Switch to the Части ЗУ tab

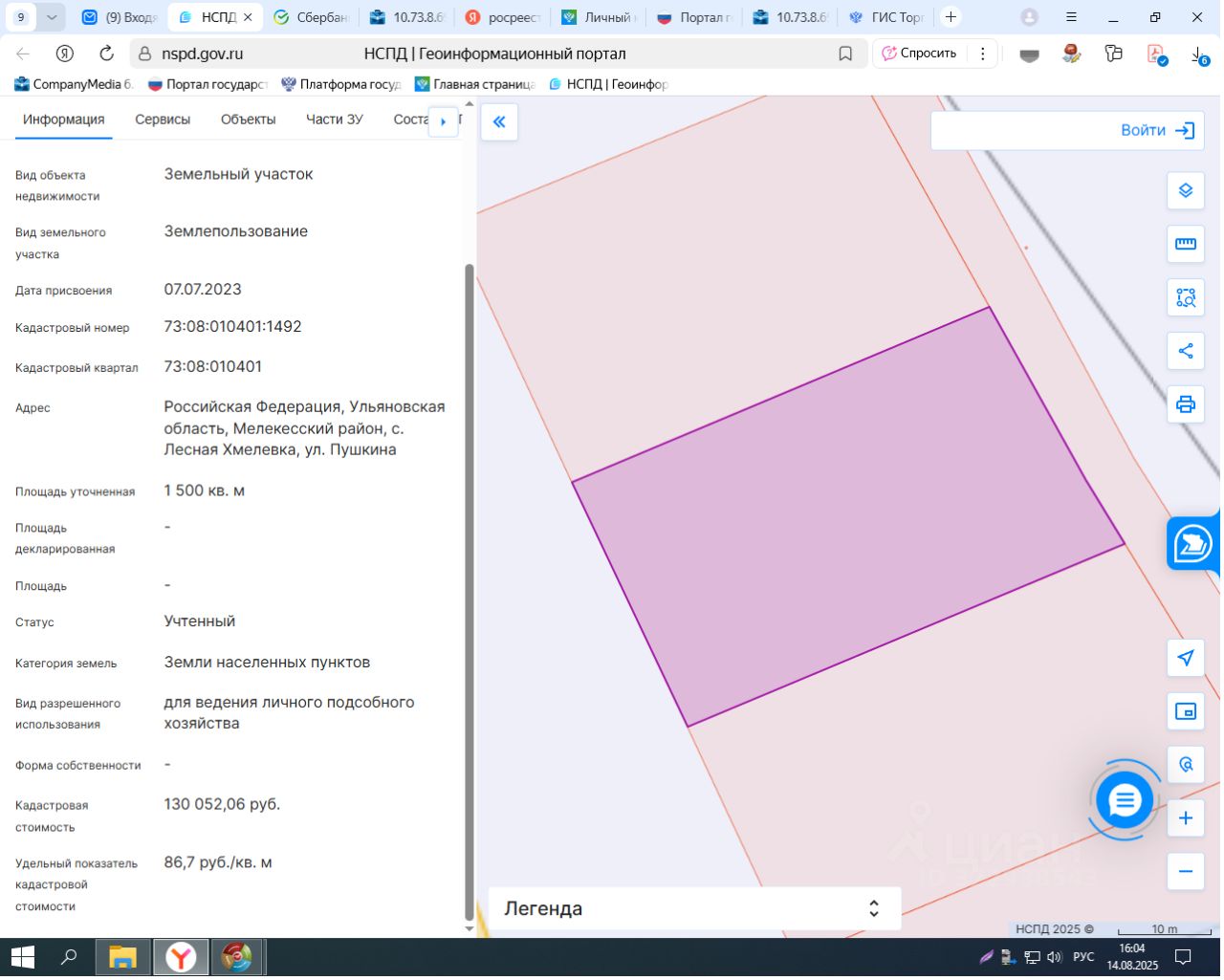point(335,120)
